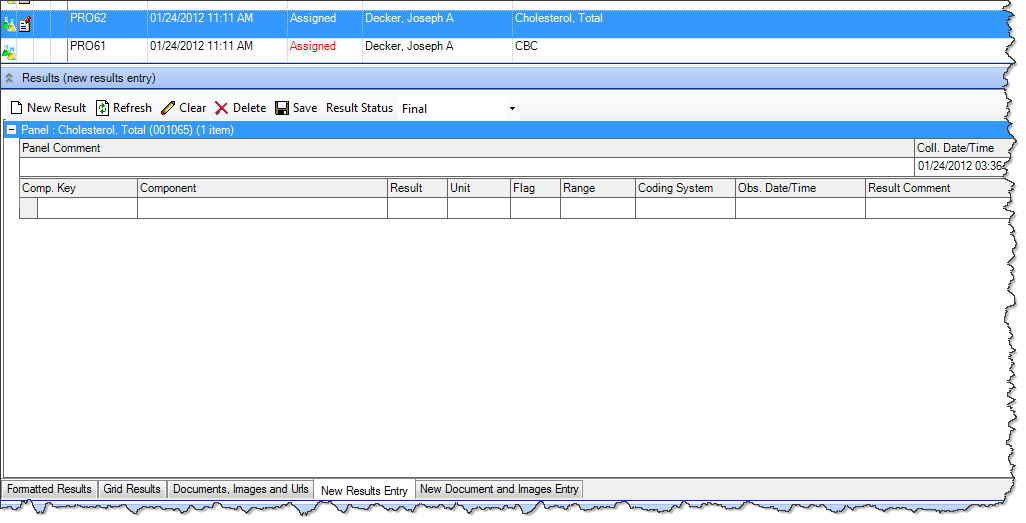1026x523 pixels.
Task: Go to New Document and Images Entry tab
Action: pyautogui.click(x=498, y=489)
